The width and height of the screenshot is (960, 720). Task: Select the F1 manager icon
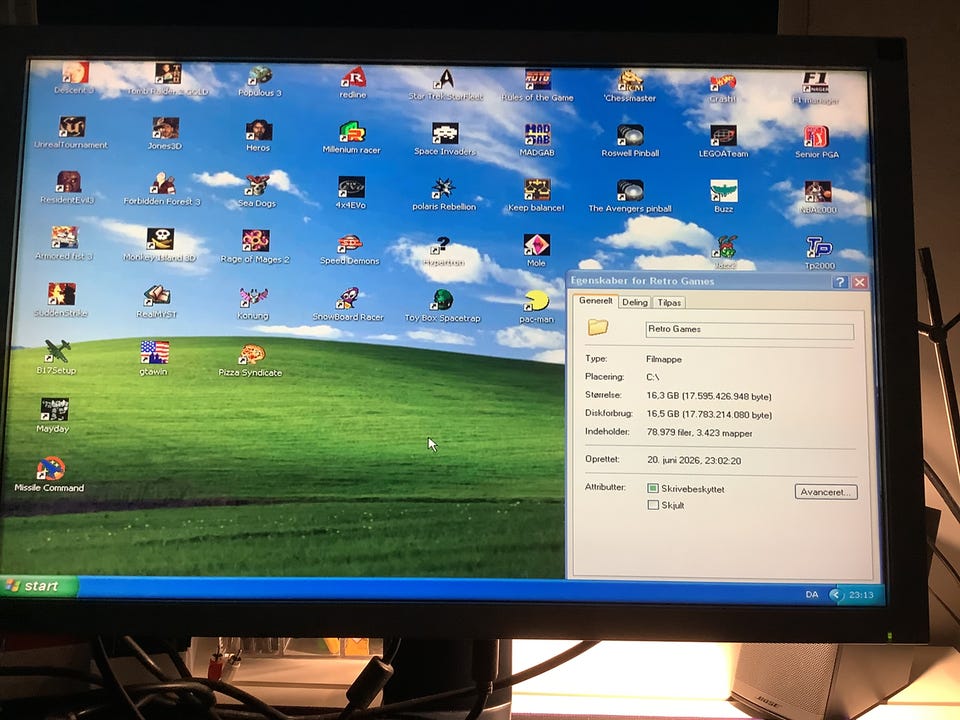[x=816, y=83]
